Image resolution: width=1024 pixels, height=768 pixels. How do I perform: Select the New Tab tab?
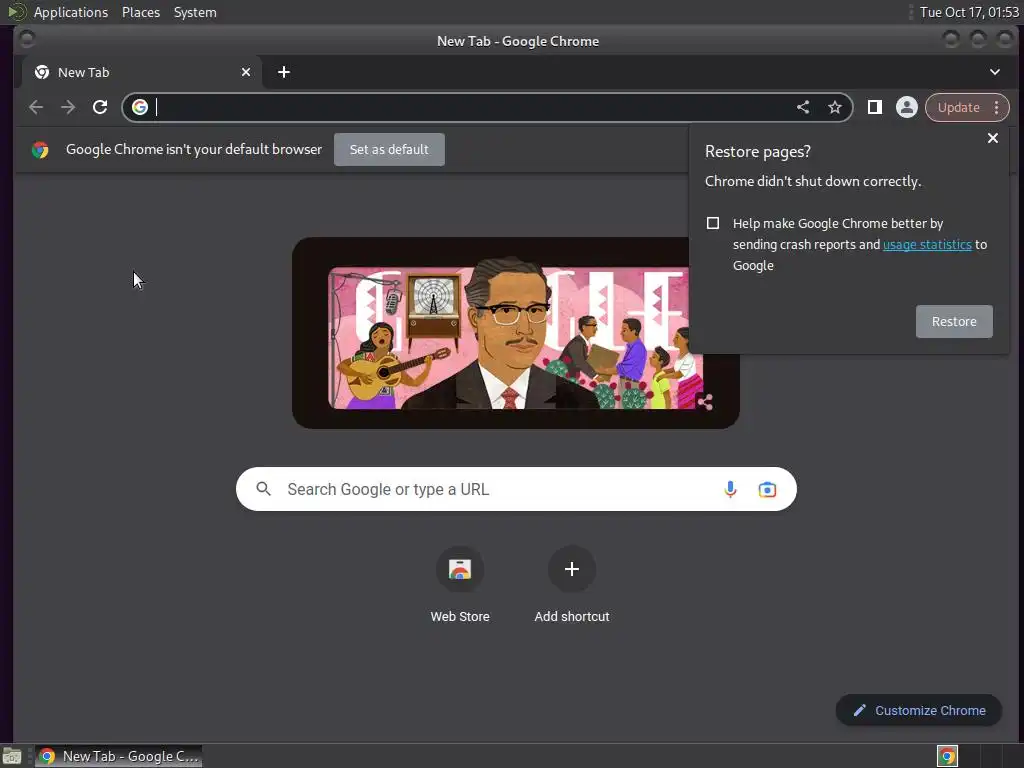(x=142, y=72)
